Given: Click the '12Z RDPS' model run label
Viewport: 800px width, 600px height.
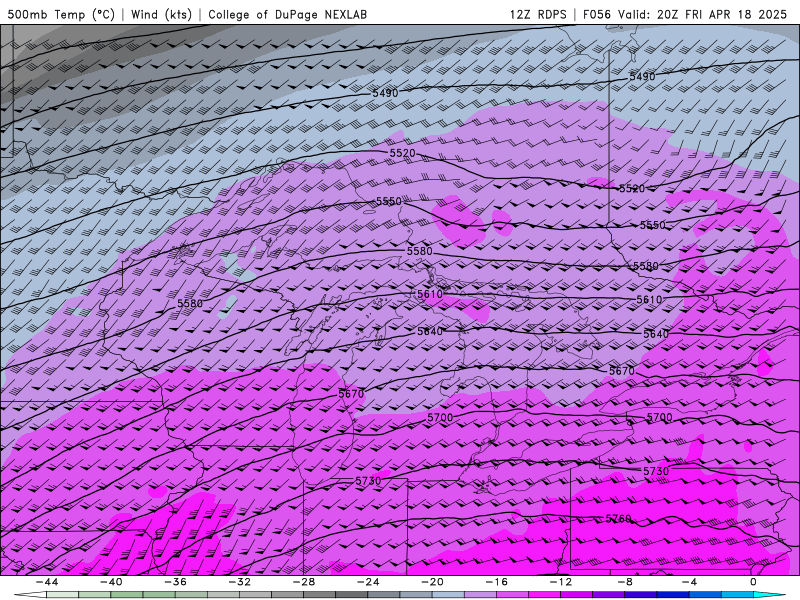Looking at the screenshot, I should [538, 14].
